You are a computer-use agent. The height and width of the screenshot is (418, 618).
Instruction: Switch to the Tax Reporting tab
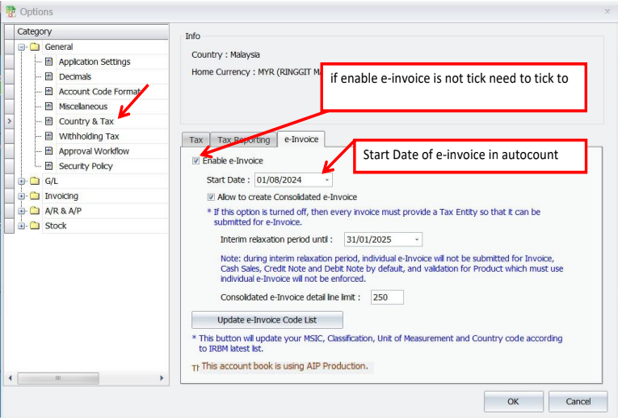[243, 140]
